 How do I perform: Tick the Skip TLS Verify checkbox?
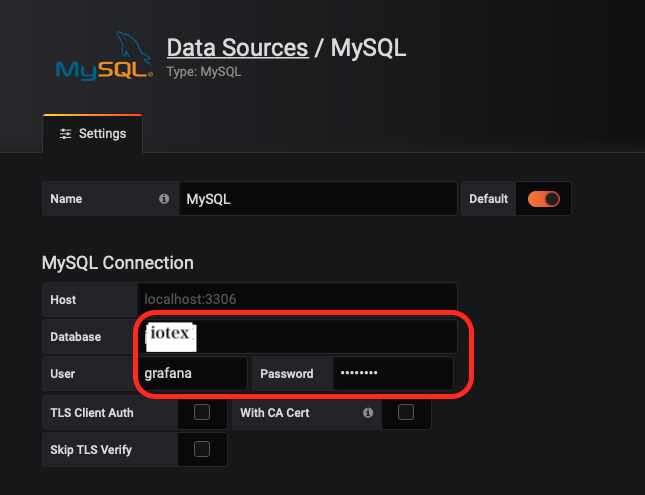(x=202, y=449)
